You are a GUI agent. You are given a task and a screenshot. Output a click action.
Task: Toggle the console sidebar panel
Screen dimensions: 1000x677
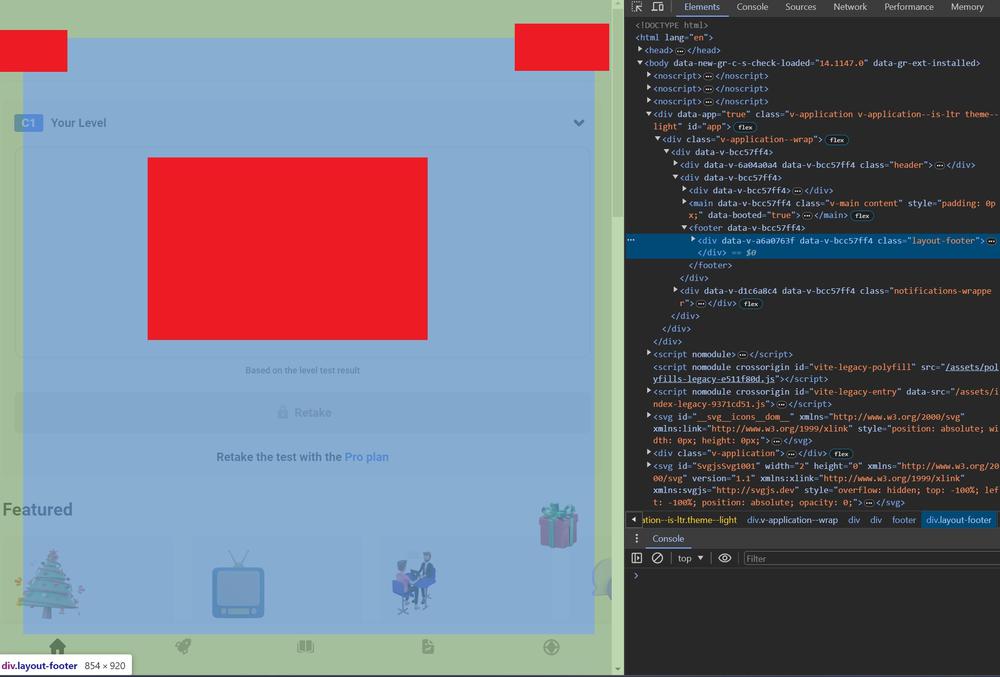click(637, 558)
